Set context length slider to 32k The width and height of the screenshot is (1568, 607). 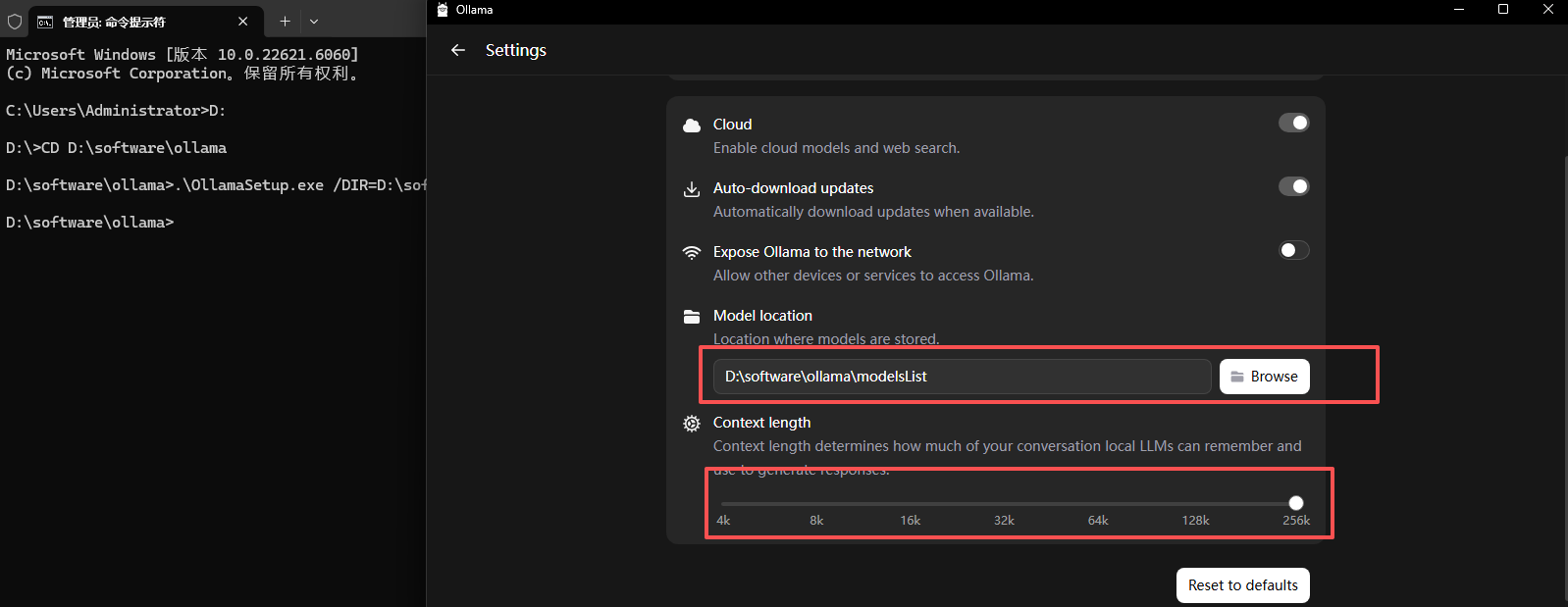click(x=1004, y=503)
